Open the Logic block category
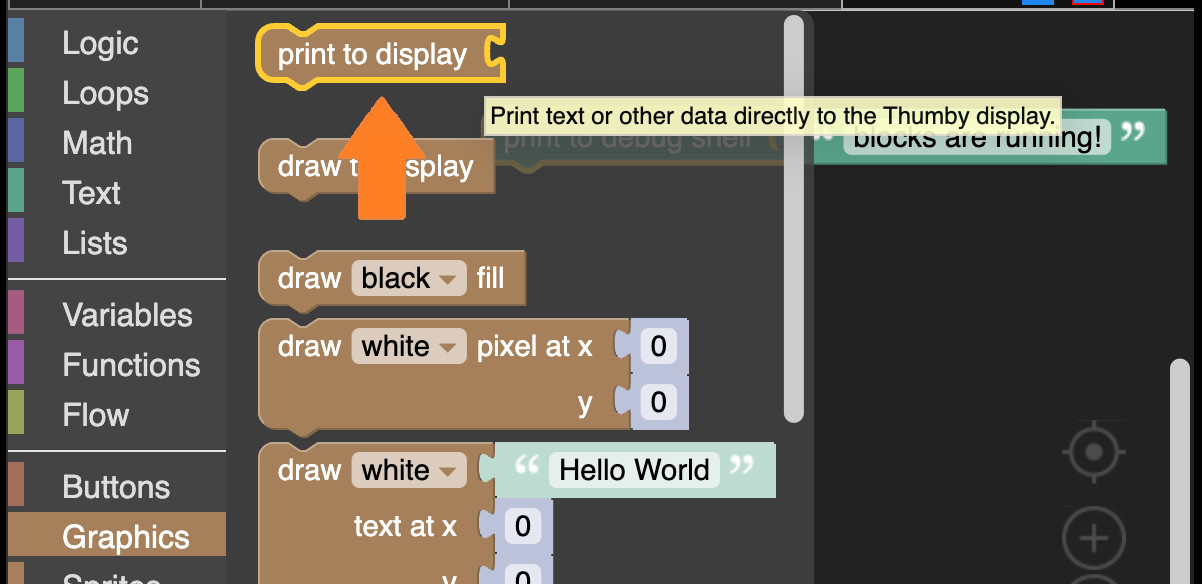 pyautogui.click(x=100, y=43)
